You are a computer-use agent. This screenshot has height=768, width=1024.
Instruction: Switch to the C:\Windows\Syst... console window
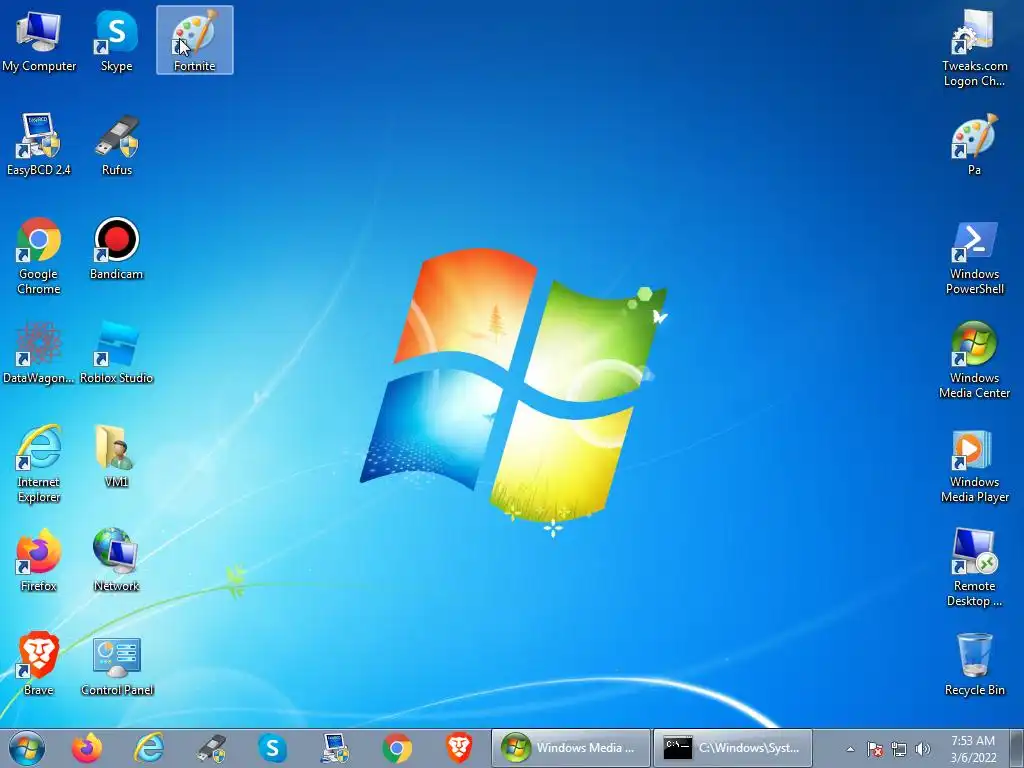tap(733, 748)
